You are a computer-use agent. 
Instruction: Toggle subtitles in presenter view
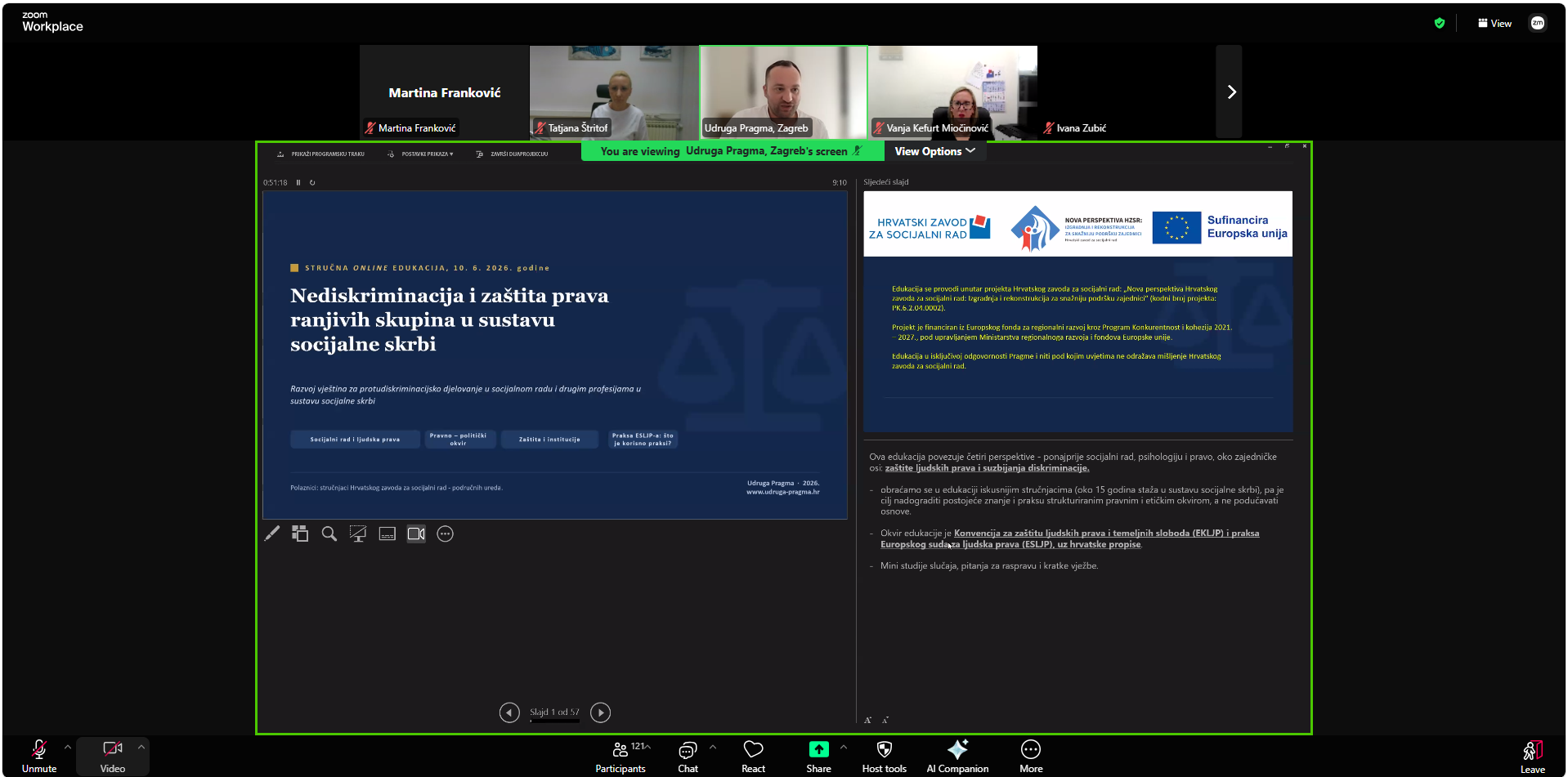[388, 534]
